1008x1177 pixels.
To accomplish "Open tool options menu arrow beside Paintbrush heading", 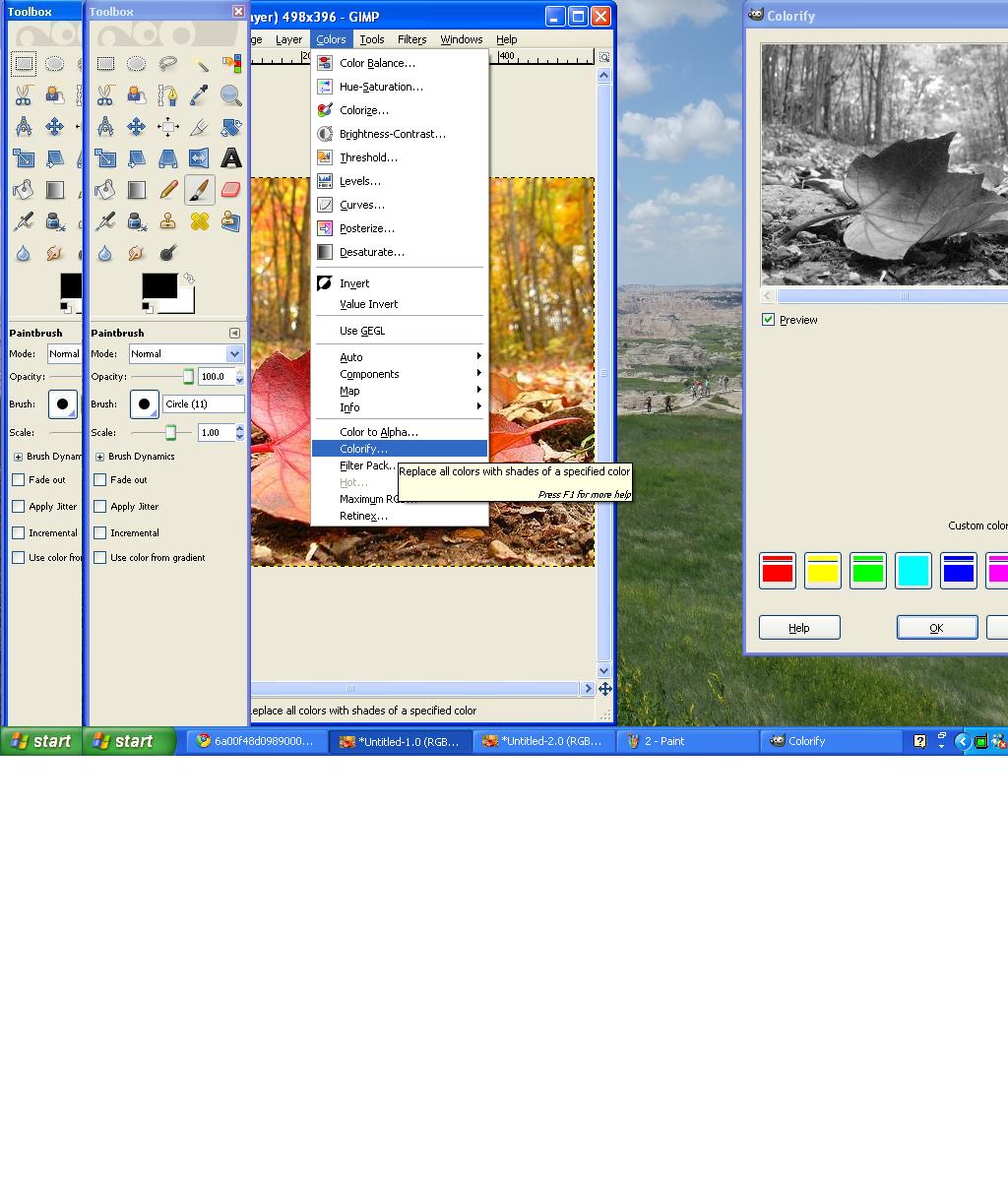I will (x=235, y=333).
